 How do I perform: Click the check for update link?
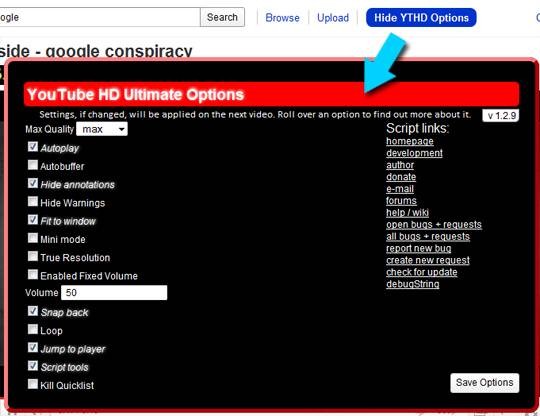click(422, 272)
